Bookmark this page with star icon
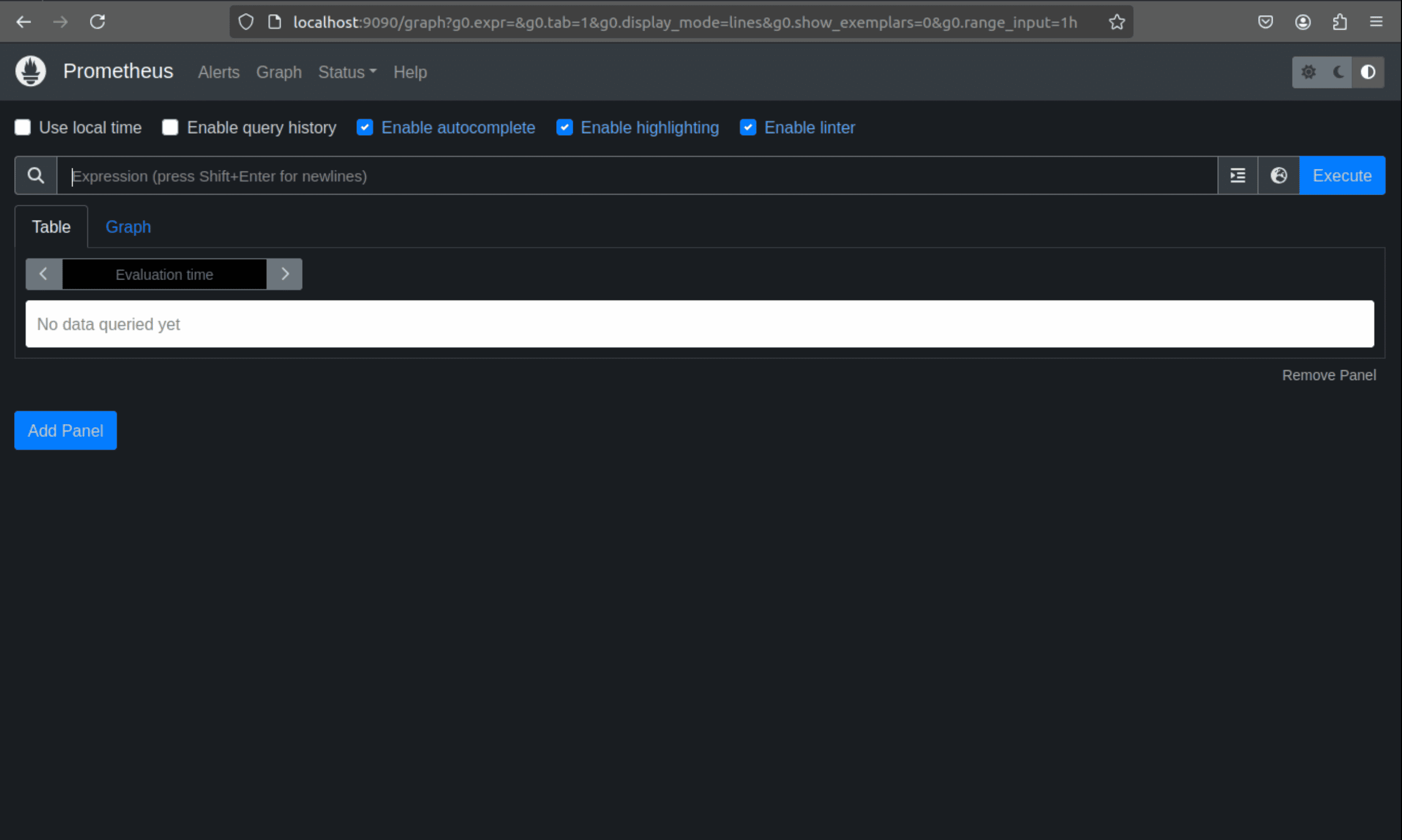Viewport: 1402px width, 840px height. (x=1117, y=22)
